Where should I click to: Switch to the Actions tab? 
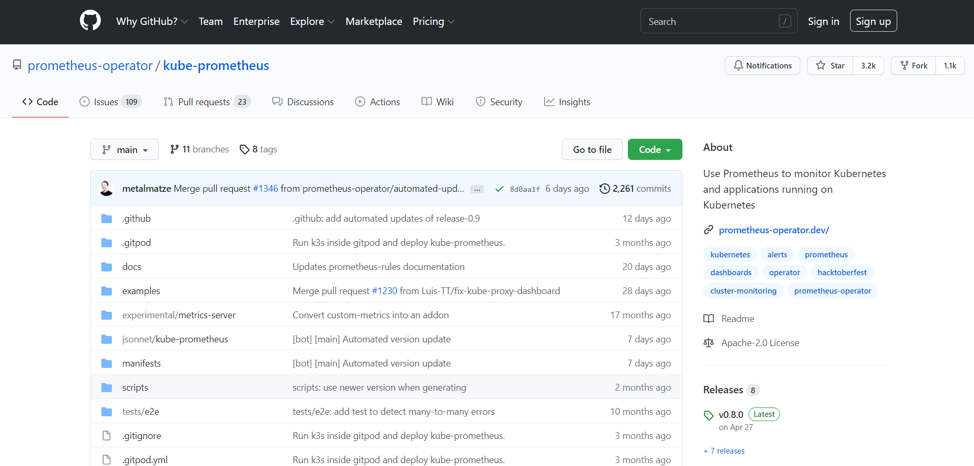[378, 102]
